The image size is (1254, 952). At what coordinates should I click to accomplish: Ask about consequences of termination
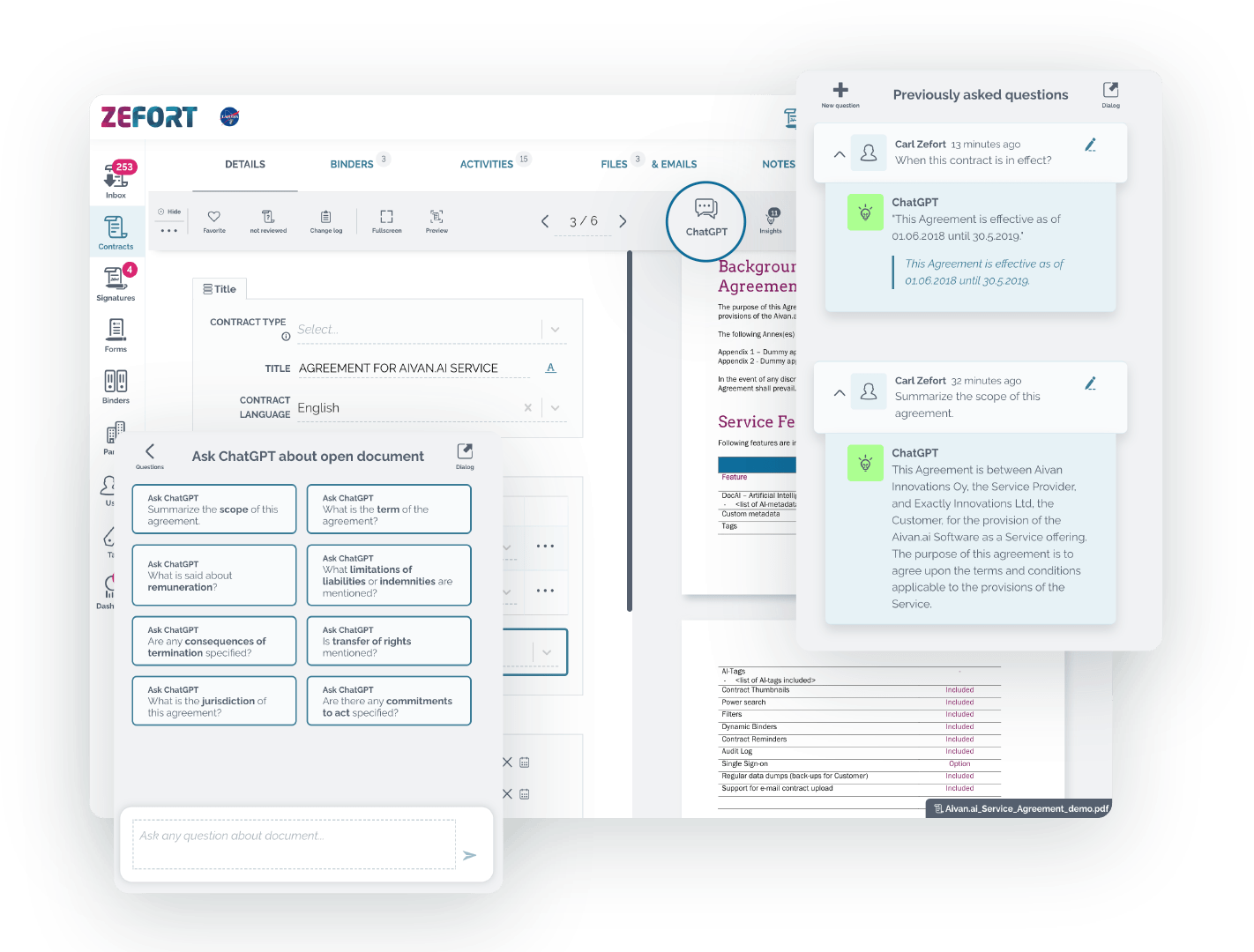click(214, 641)
